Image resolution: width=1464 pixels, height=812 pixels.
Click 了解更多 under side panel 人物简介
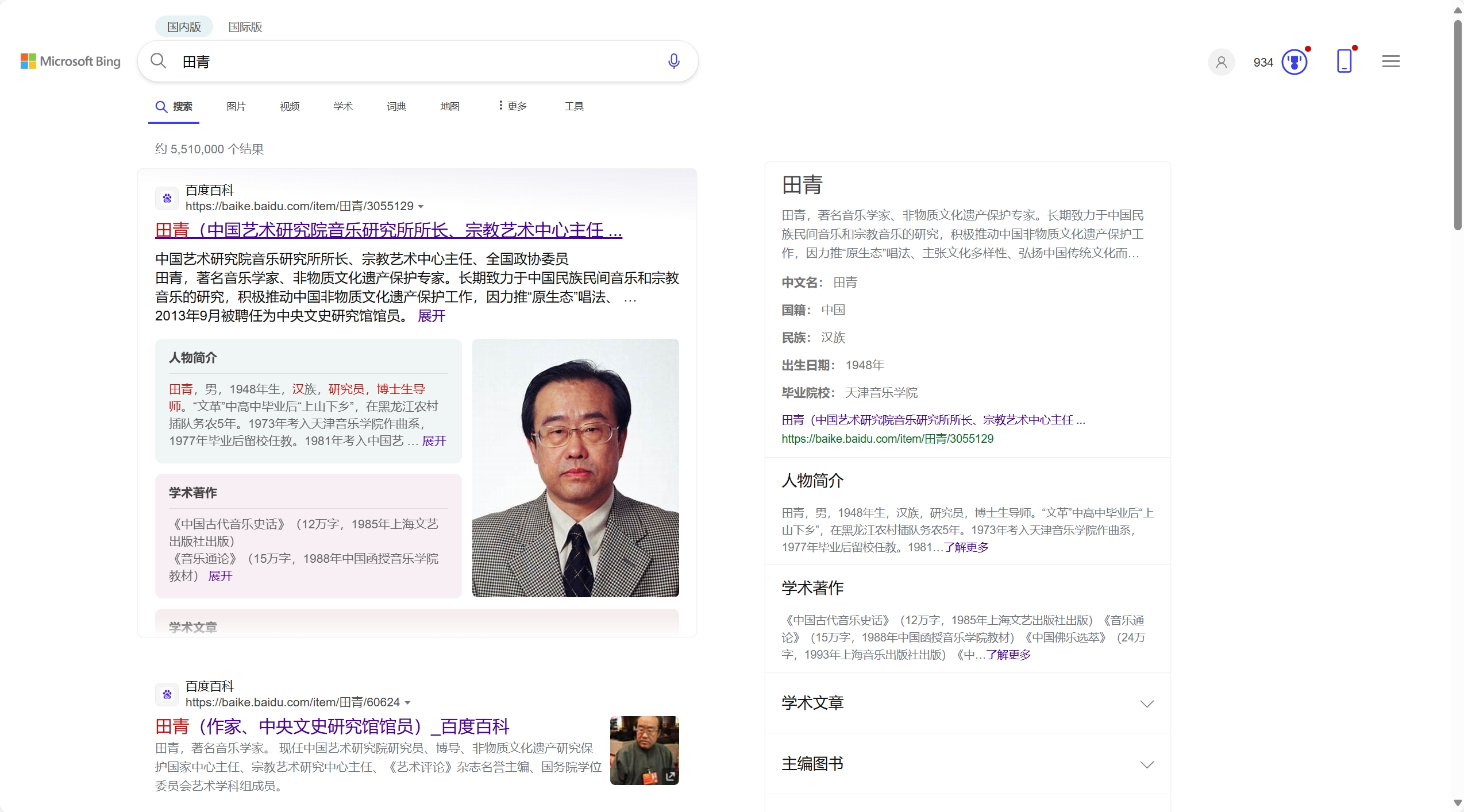(x=966, y=547)
